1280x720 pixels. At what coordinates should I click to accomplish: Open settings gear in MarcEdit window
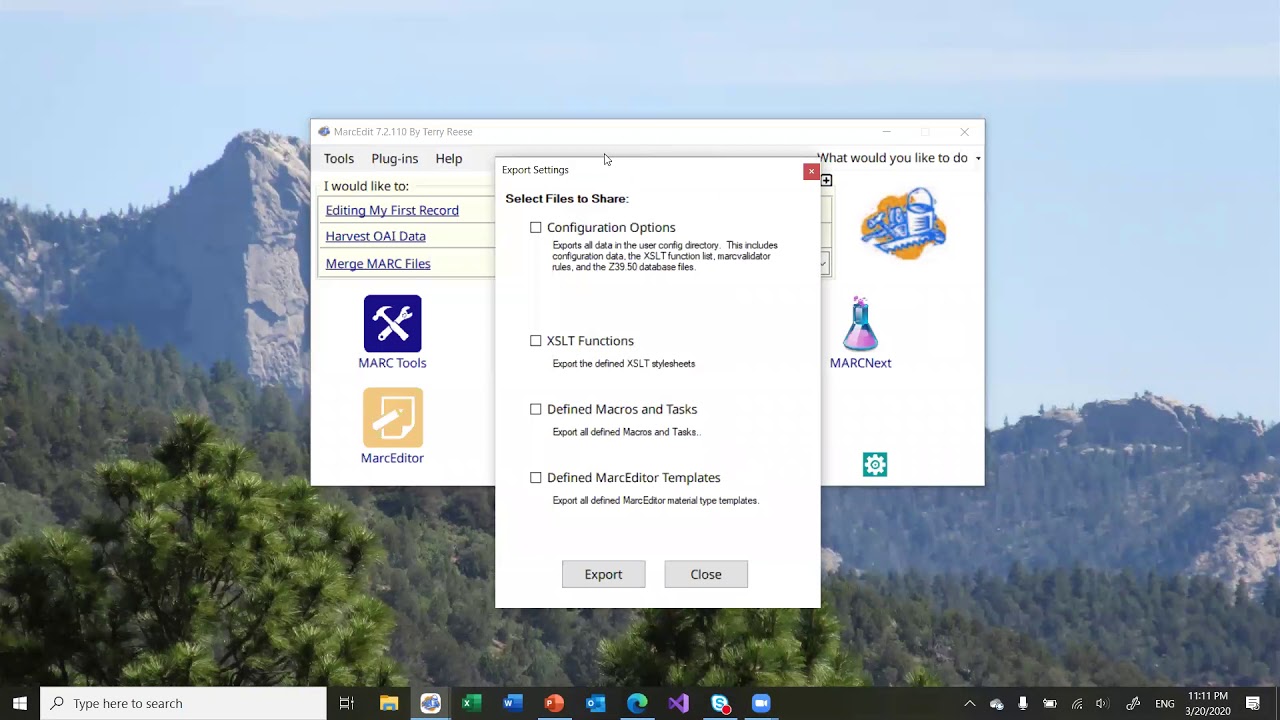[x=875, y=464]
